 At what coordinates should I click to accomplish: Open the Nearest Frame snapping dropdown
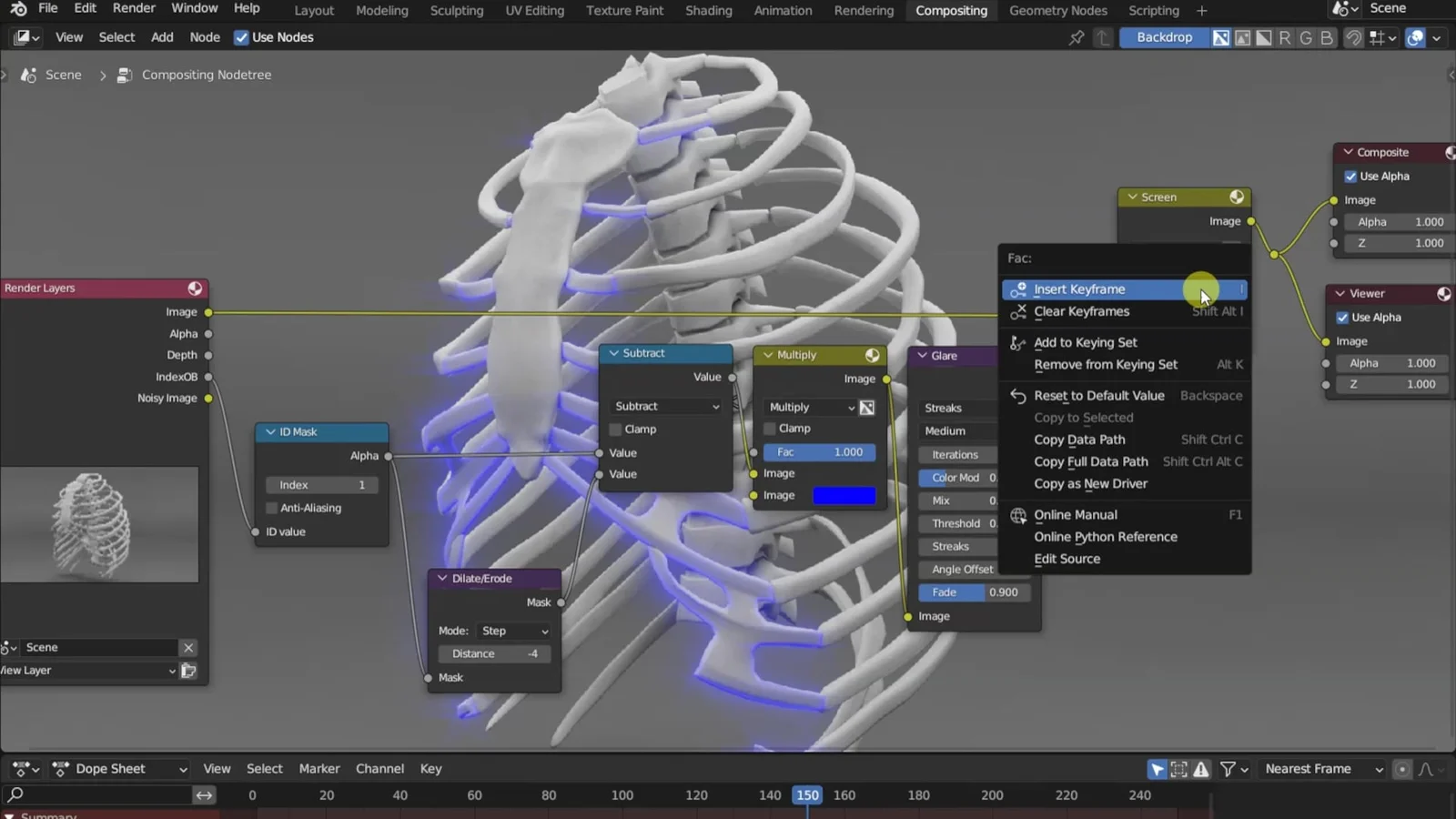tap(1323, 769)
